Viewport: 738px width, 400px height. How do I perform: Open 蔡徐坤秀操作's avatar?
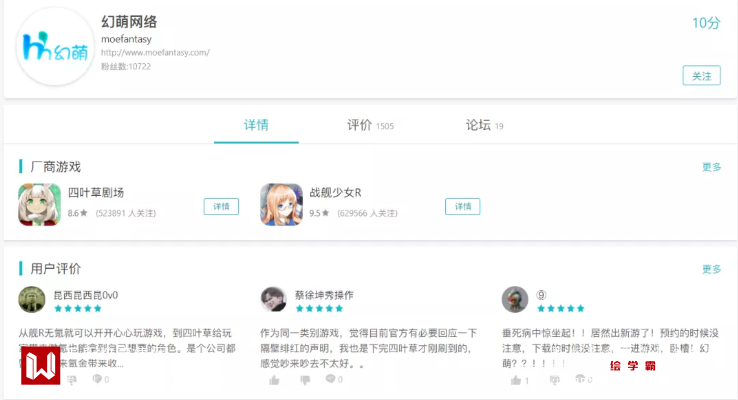[x=273, y=300]
